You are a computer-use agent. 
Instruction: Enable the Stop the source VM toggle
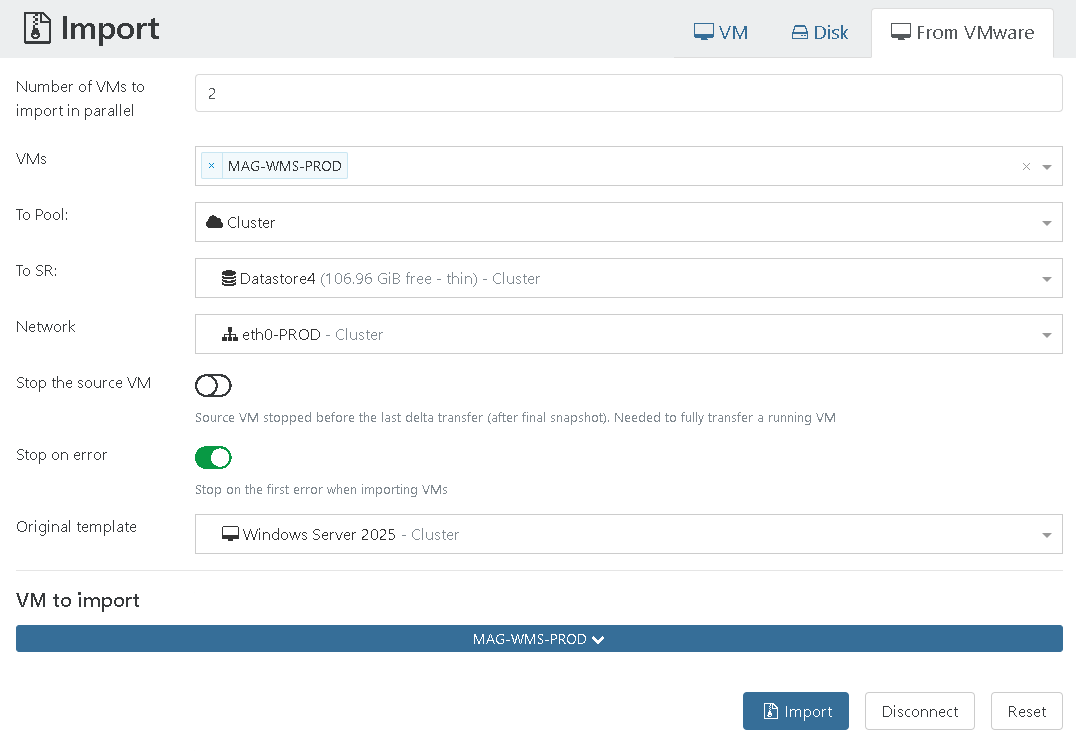click(213, 386)
